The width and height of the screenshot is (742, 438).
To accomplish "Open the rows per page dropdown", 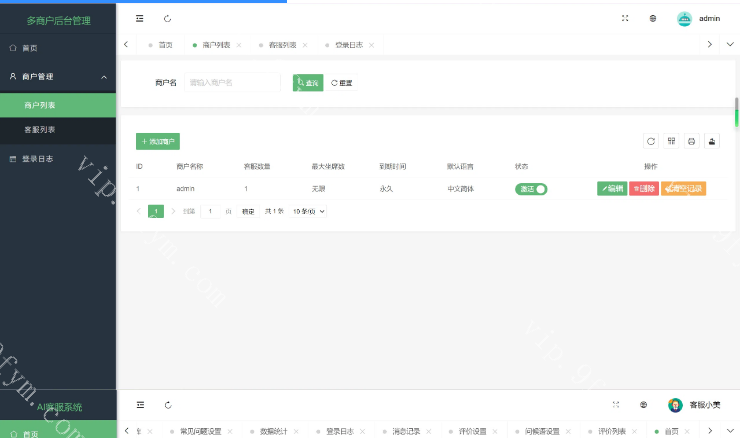I will click(x=309, y=211).
